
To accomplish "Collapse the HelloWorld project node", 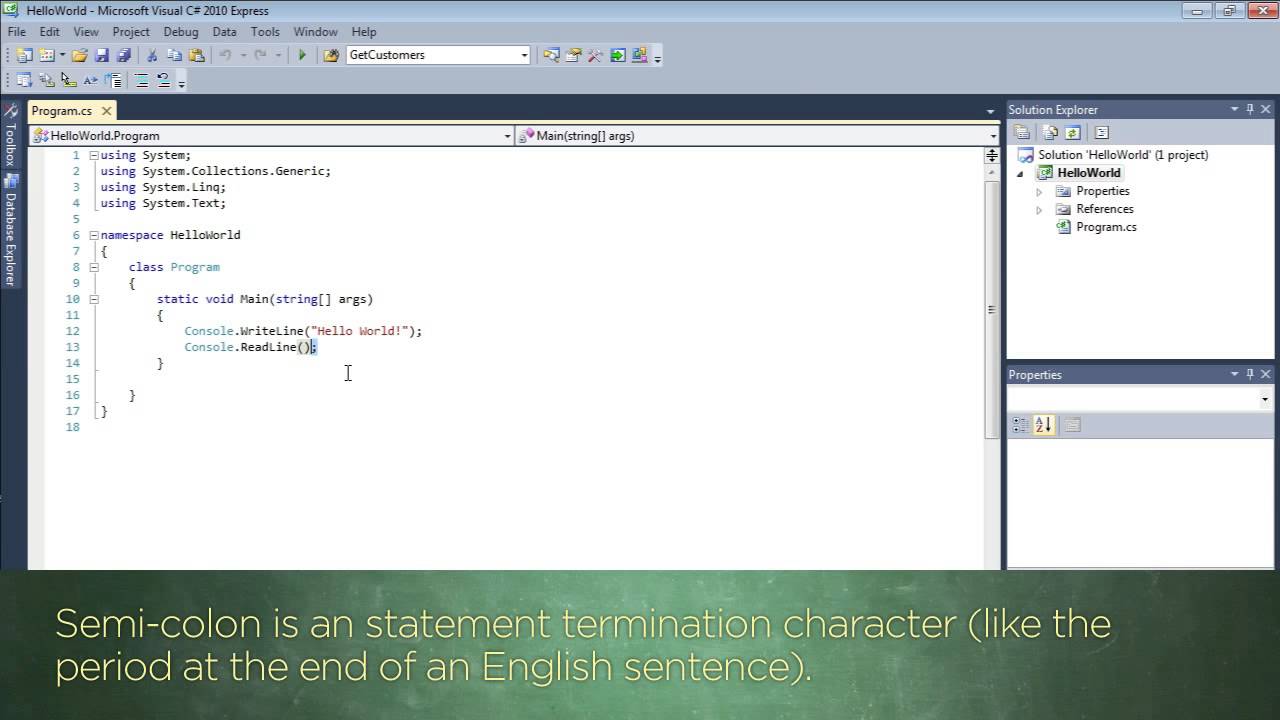I will click(x=1021, y=174).
